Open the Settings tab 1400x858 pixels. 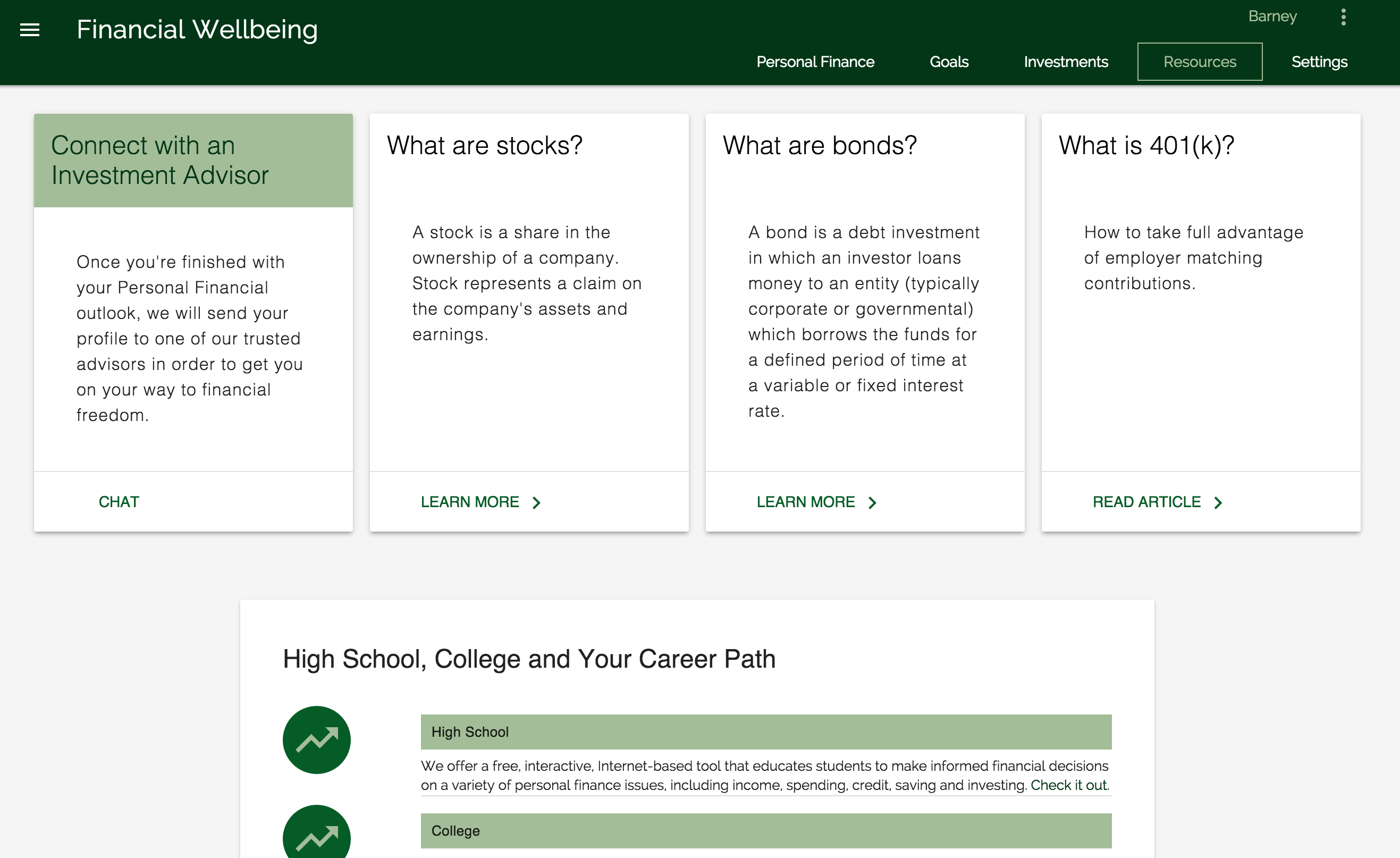1319,61
